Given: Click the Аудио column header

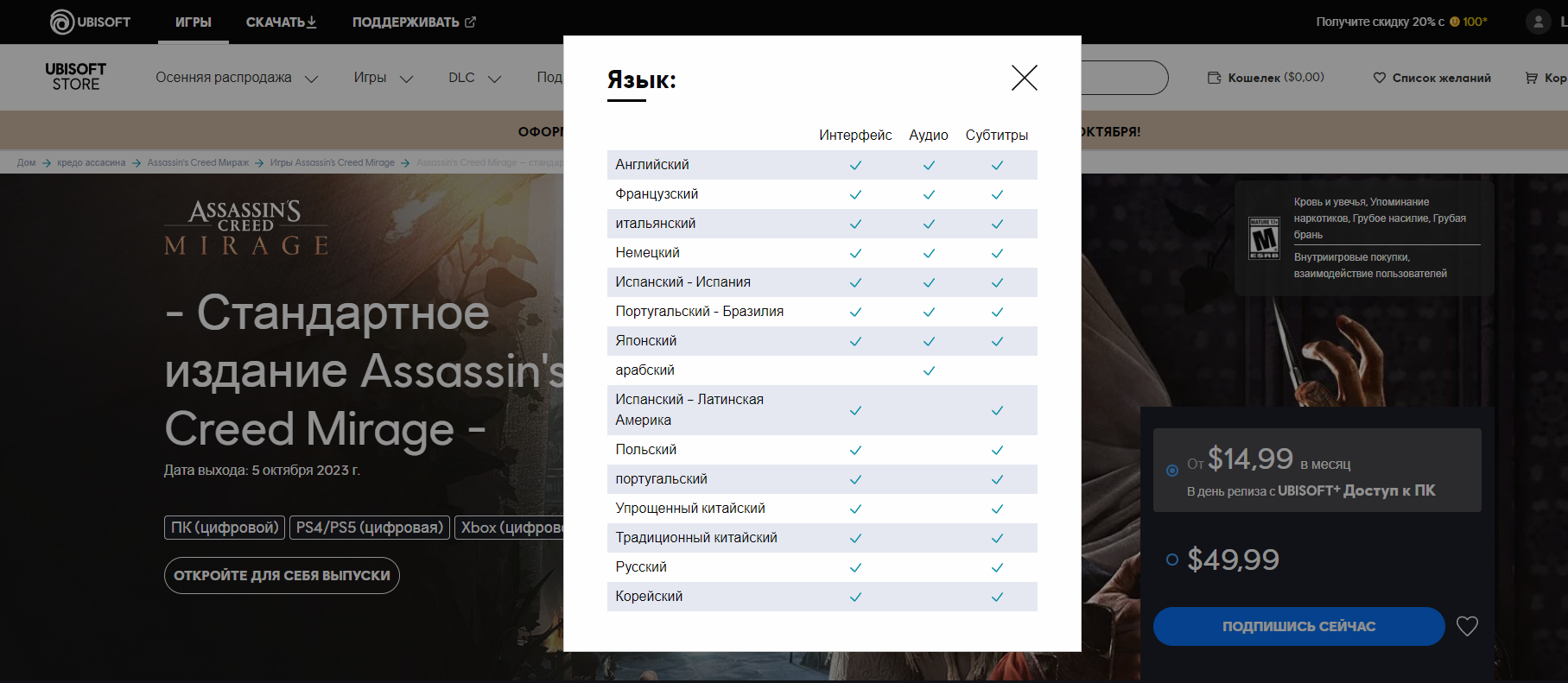Looking at the screenshot, I should click(x=929, y=135).
